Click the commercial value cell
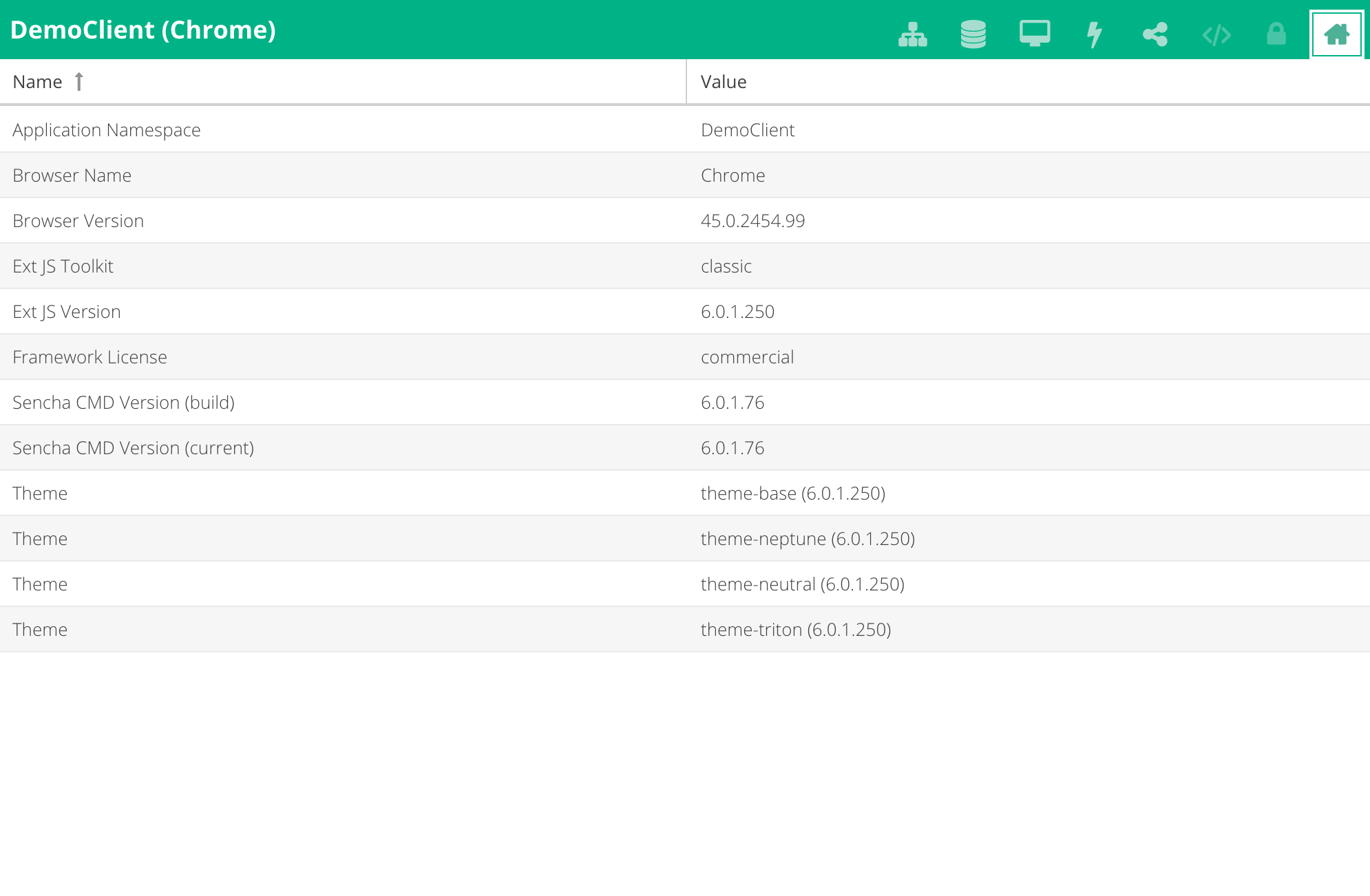This screenshot has height=896, width=1370. pos(1029,356)
